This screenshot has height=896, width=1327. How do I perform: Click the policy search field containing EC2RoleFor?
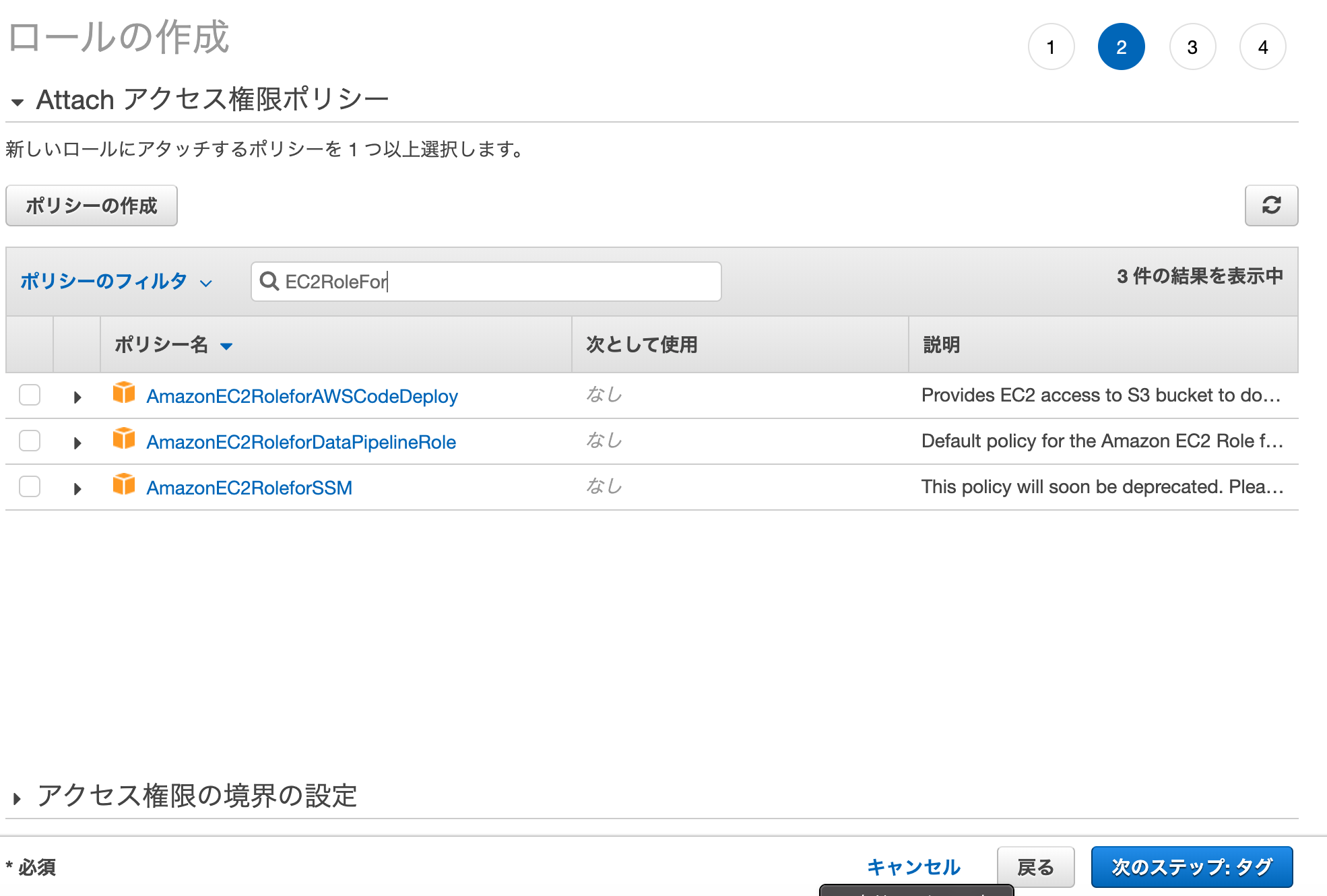tap(486, 282)
